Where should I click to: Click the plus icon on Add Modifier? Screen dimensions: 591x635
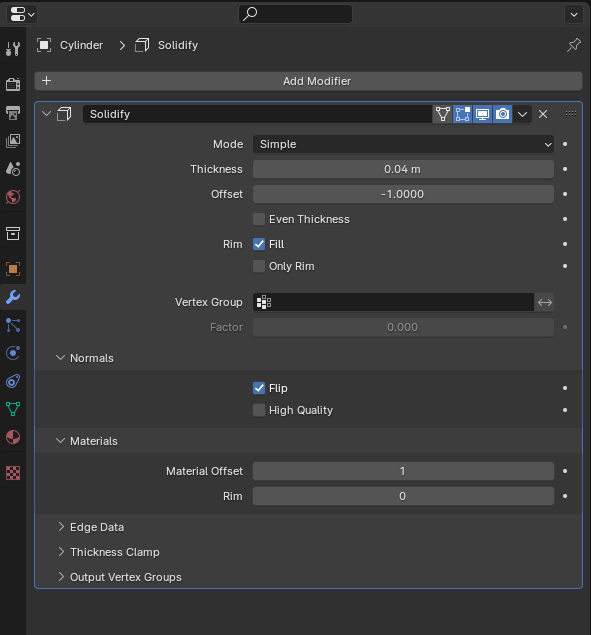pyautogui.click(x=47, y=81)
